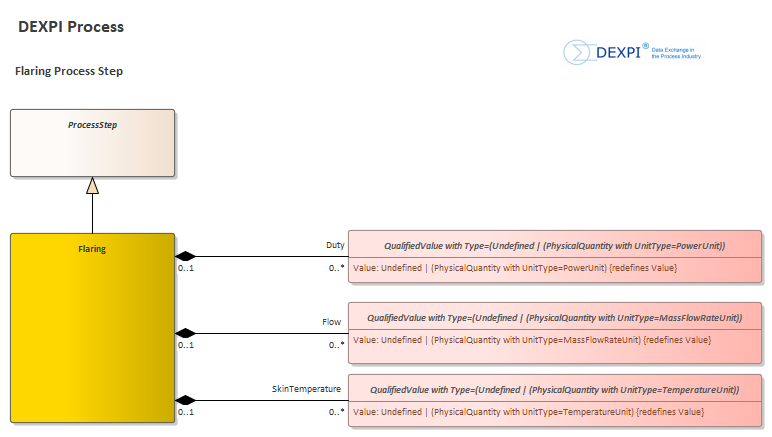Click the 0..* multiplicity under Duty
The width and height of the screenshot is (772, 437).
(x=337, y=268)
